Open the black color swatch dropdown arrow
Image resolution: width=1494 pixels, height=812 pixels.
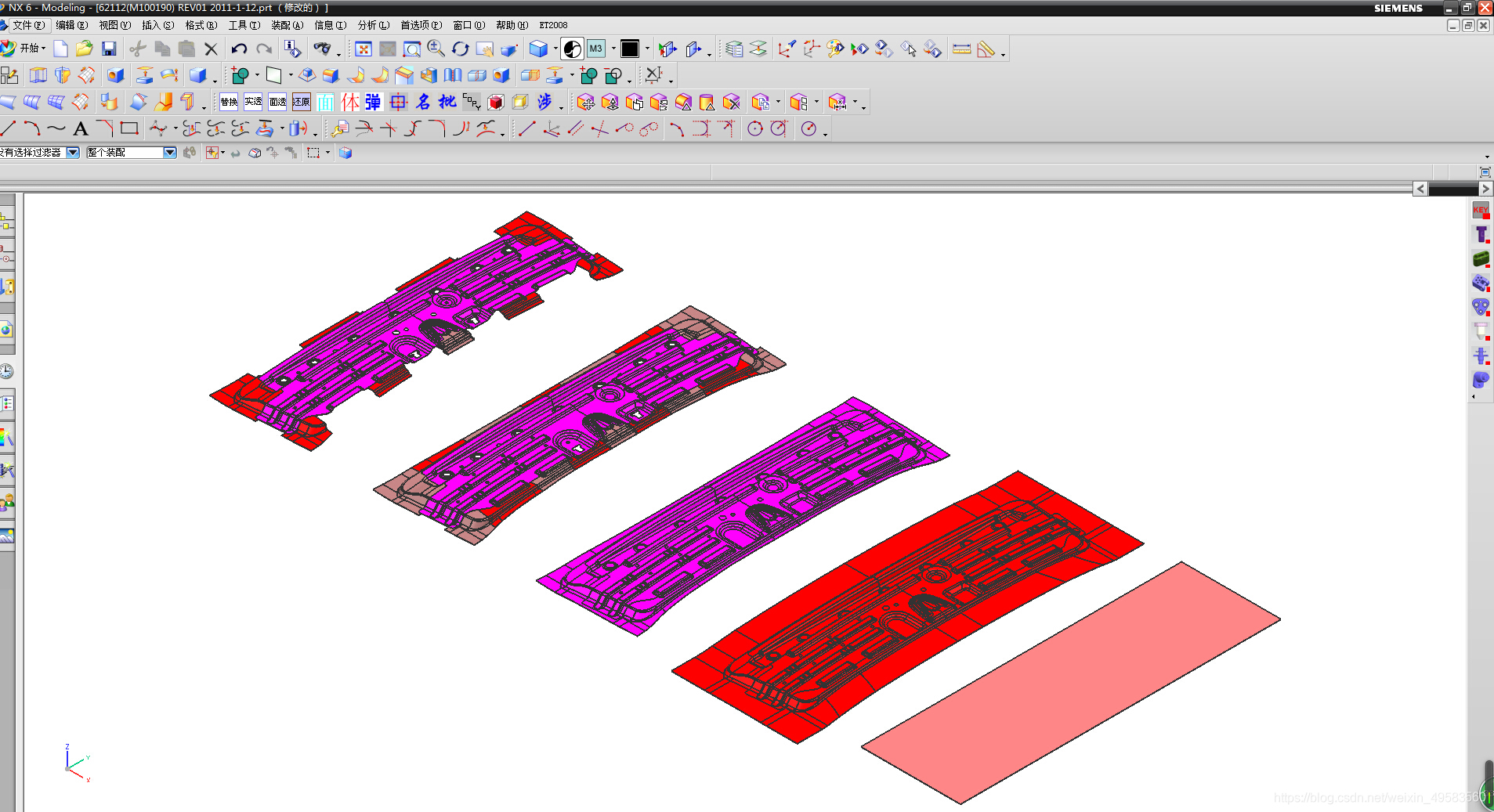[647, 49]
